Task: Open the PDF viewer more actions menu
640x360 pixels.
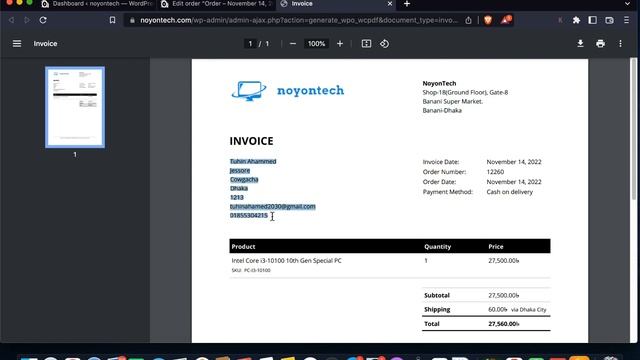Action: point(620,44)
